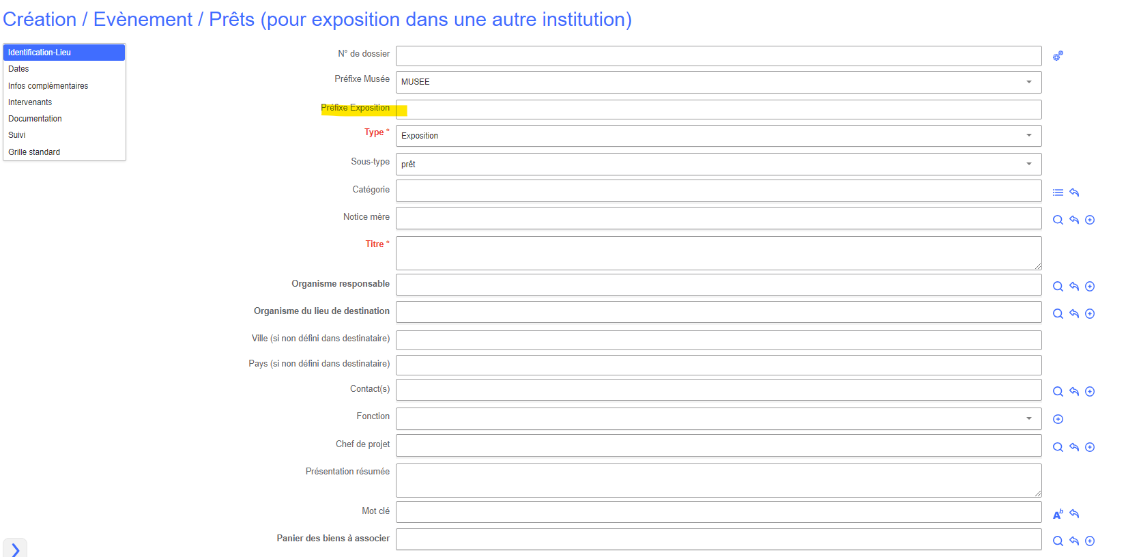Go to the Documentation section
Image resolution: width=1126 pixels, height=557 pixels.
point(35,119)
